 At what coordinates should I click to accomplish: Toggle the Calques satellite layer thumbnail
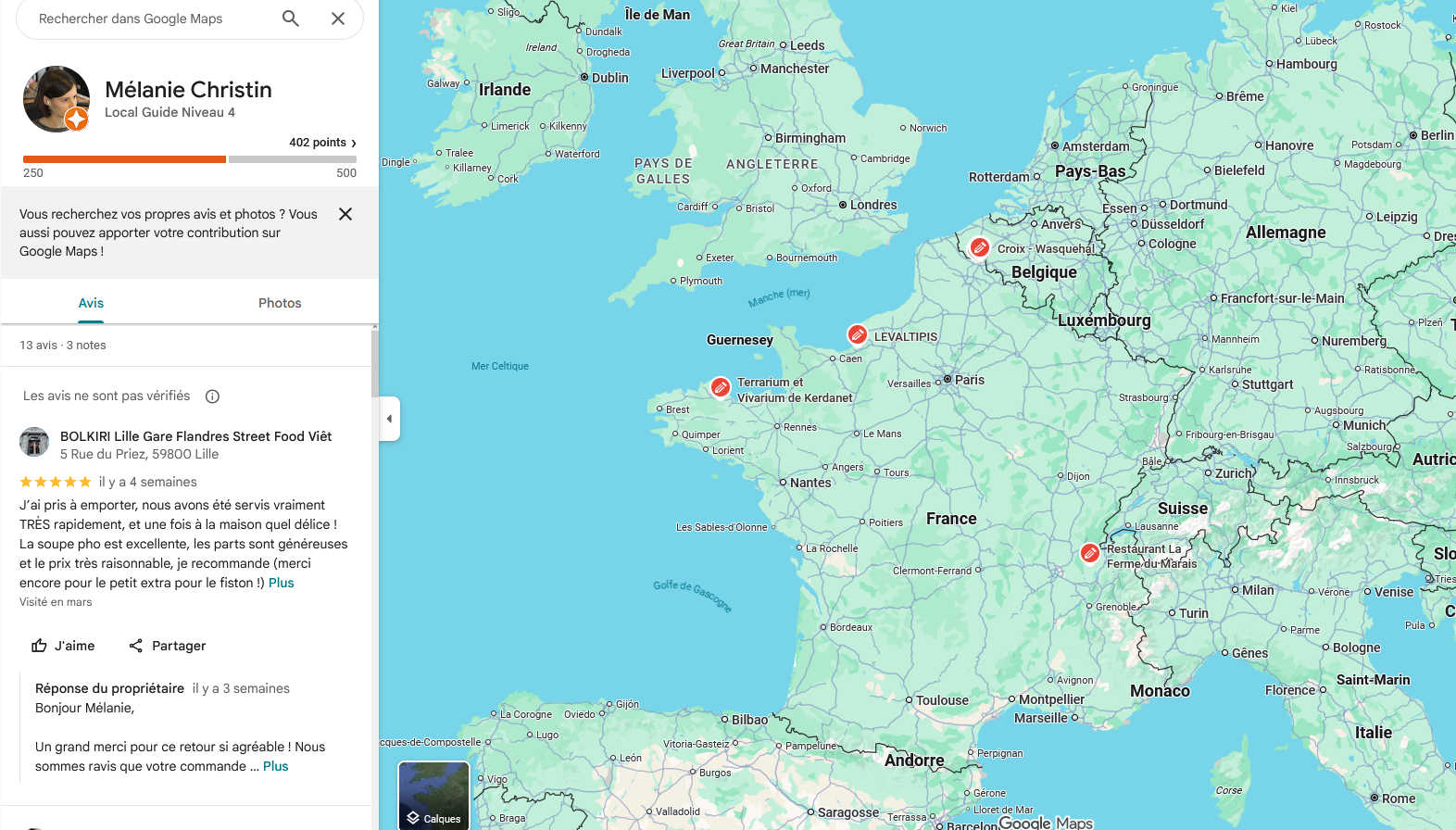point(433,795)
